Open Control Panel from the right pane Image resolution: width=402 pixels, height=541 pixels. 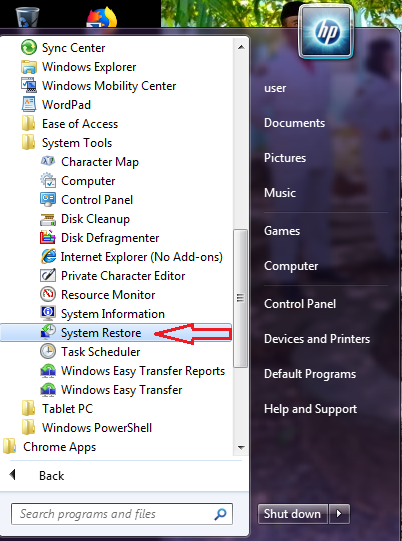(300, 304)
